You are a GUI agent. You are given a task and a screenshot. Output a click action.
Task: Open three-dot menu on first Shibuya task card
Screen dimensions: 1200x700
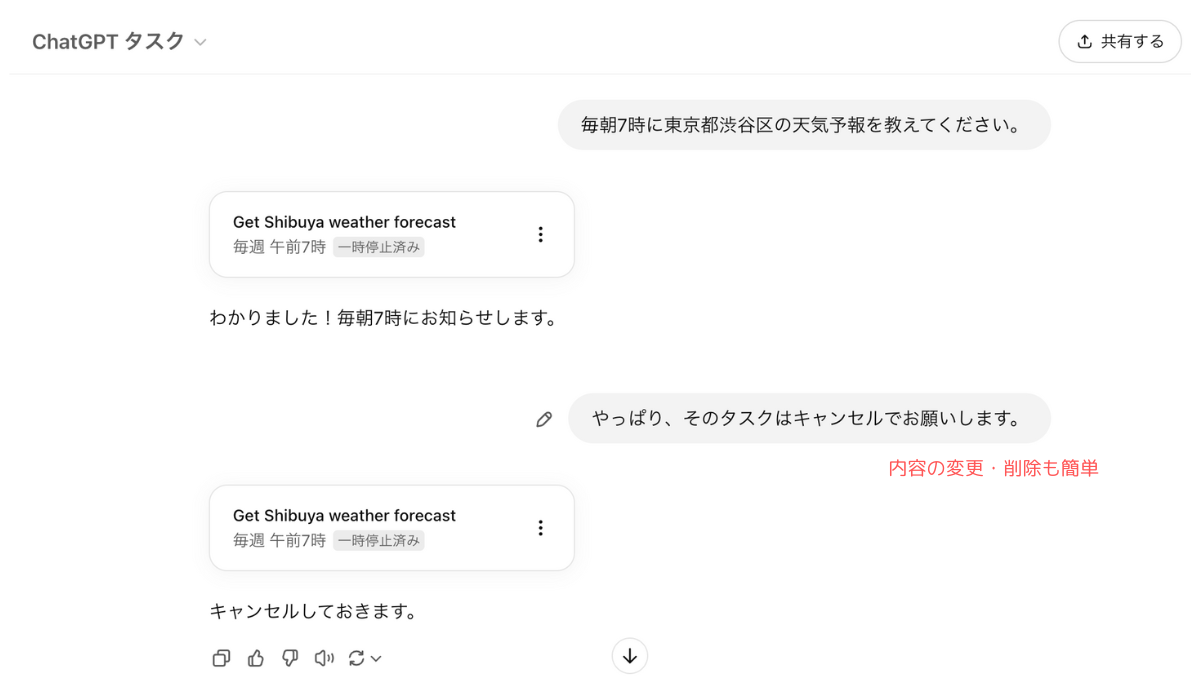pos(540,234)
